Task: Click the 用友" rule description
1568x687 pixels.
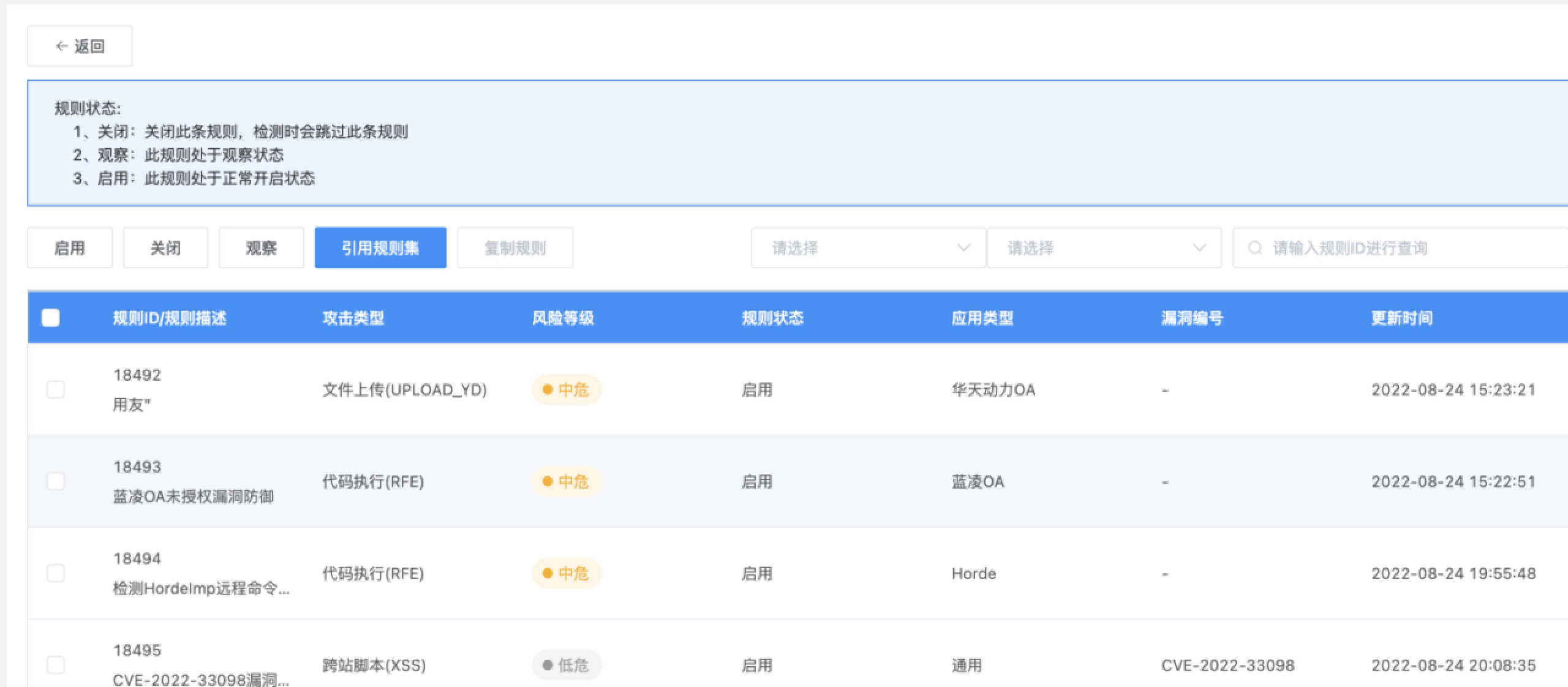Action: [x=132, y=405]
